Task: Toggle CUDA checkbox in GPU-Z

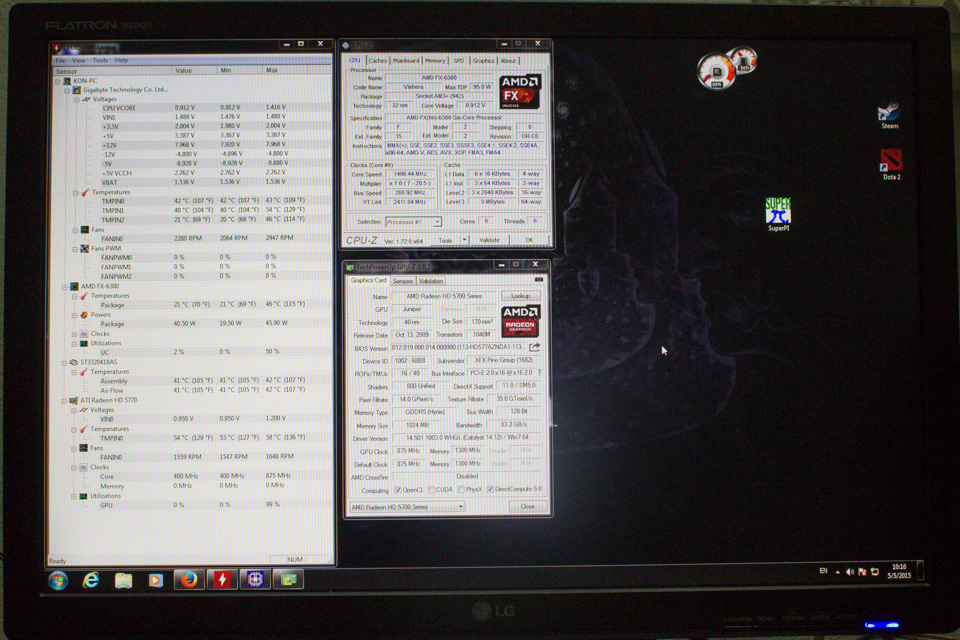Action: 432,489
